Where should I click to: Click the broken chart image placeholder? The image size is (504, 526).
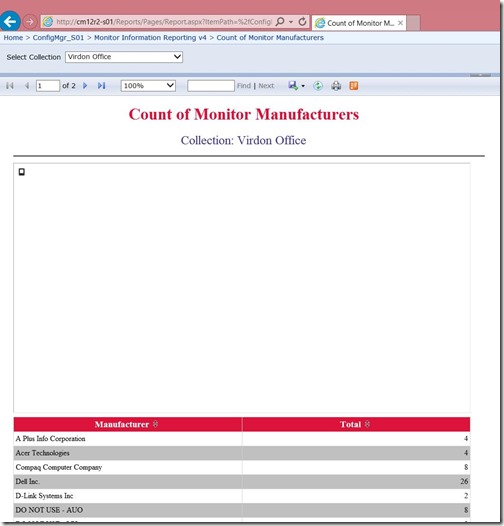tap(22, 172)
